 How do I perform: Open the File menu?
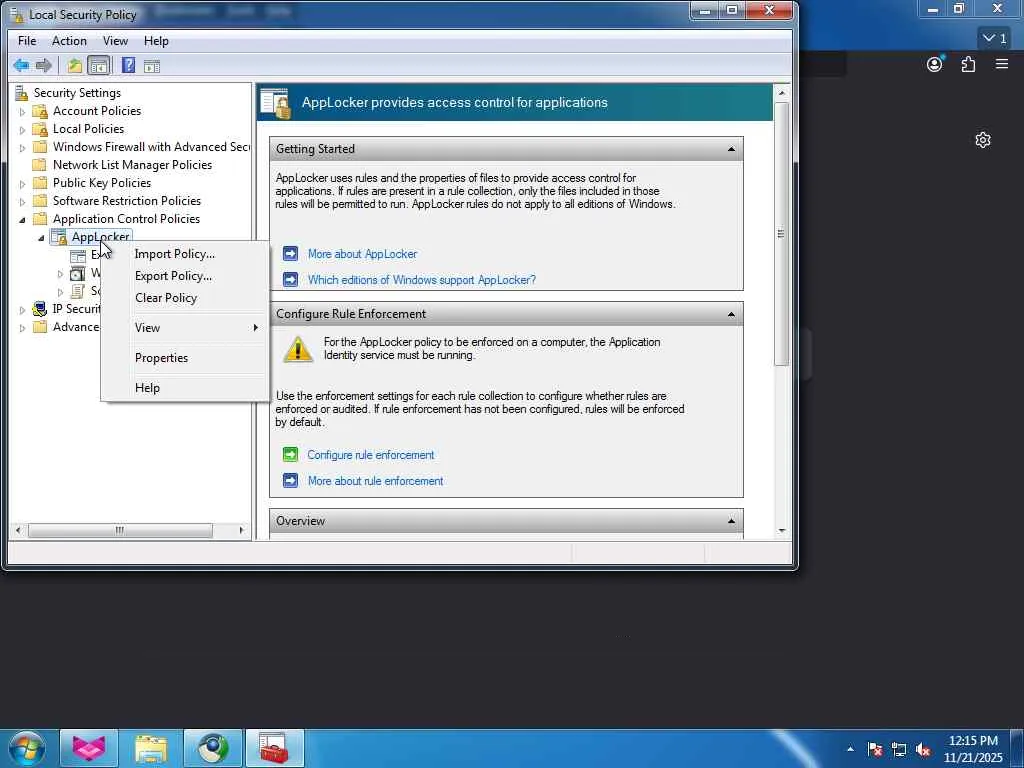click(27, 40)
